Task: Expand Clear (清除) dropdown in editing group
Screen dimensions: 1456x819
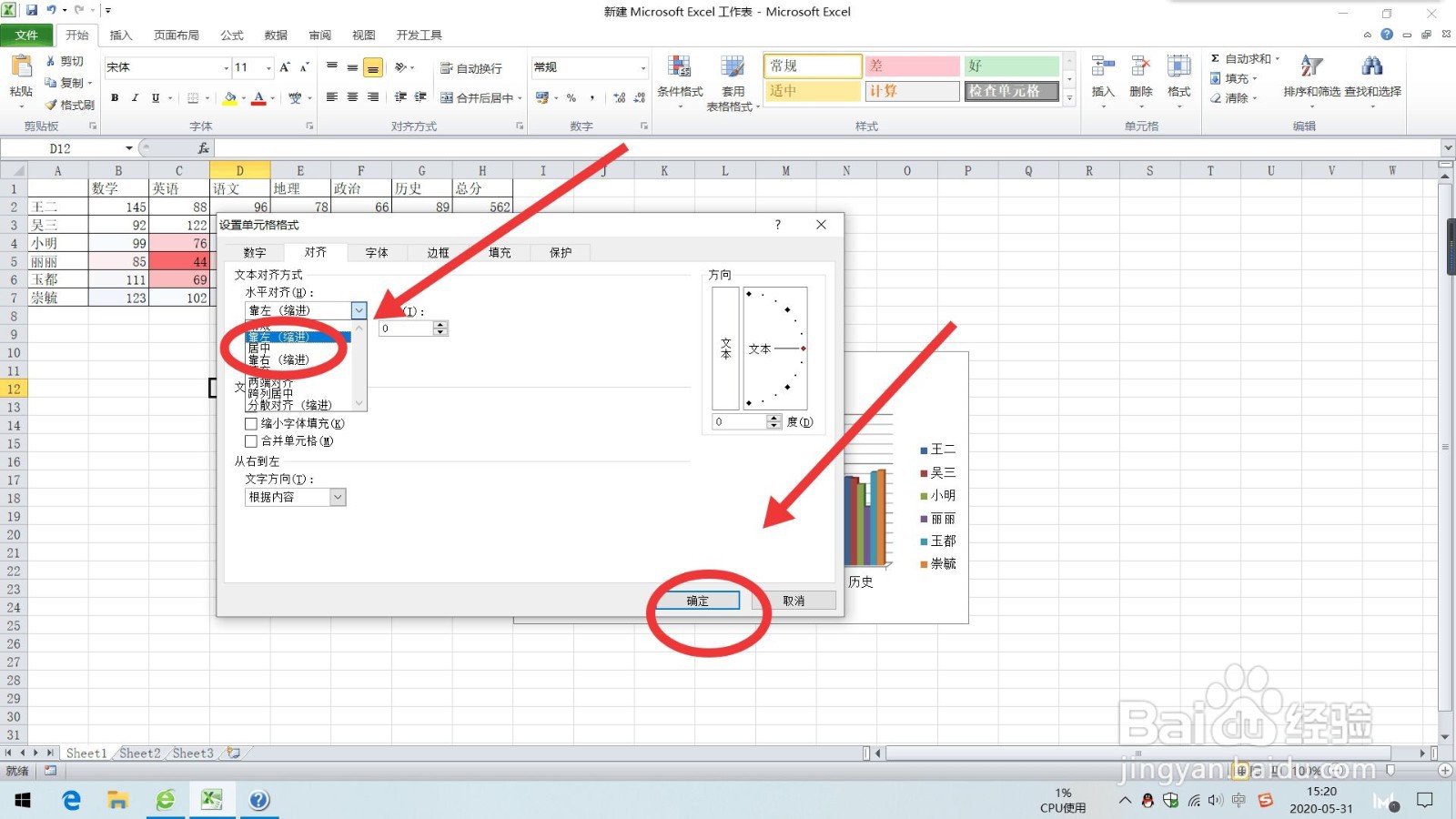Action: 1255,98
